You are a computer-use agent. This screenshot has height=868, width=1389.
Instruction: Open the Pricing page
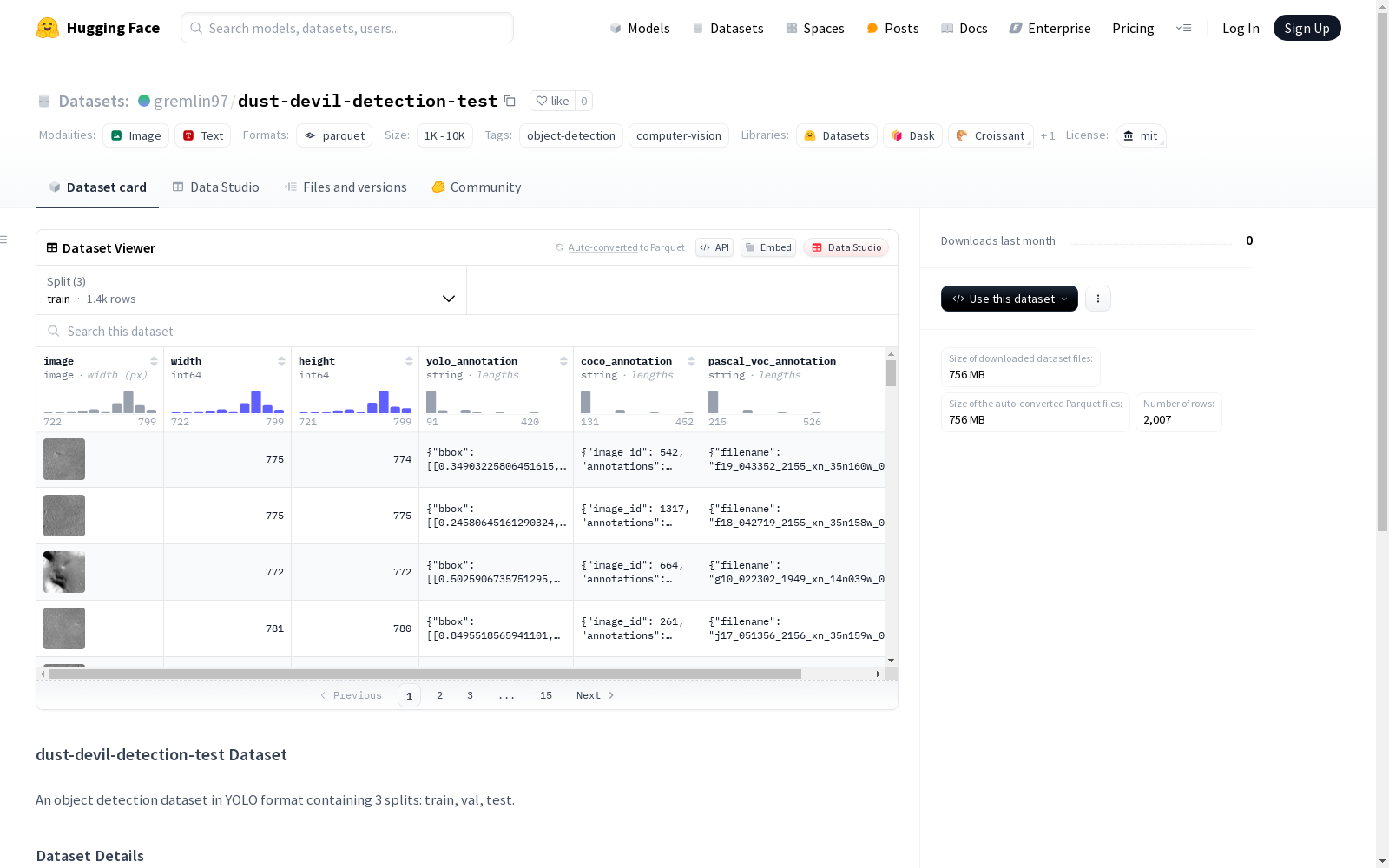pos(1133,28)
